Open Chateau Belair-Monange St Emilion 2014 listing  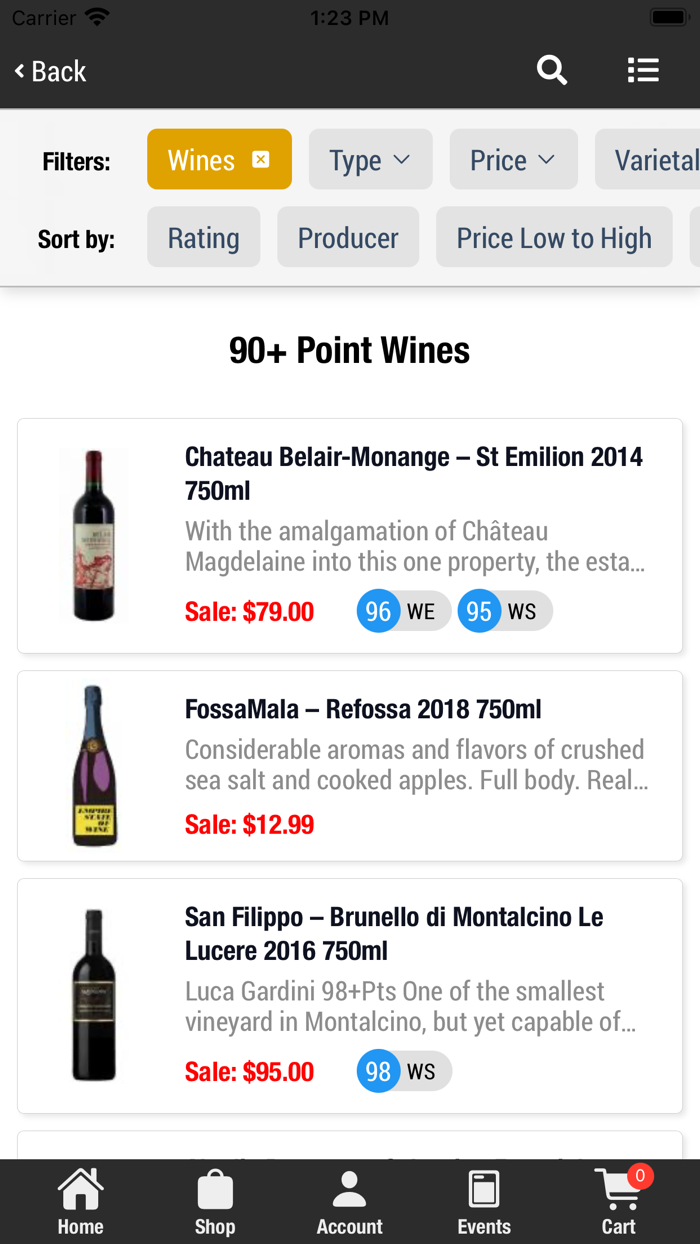point(414,473)
